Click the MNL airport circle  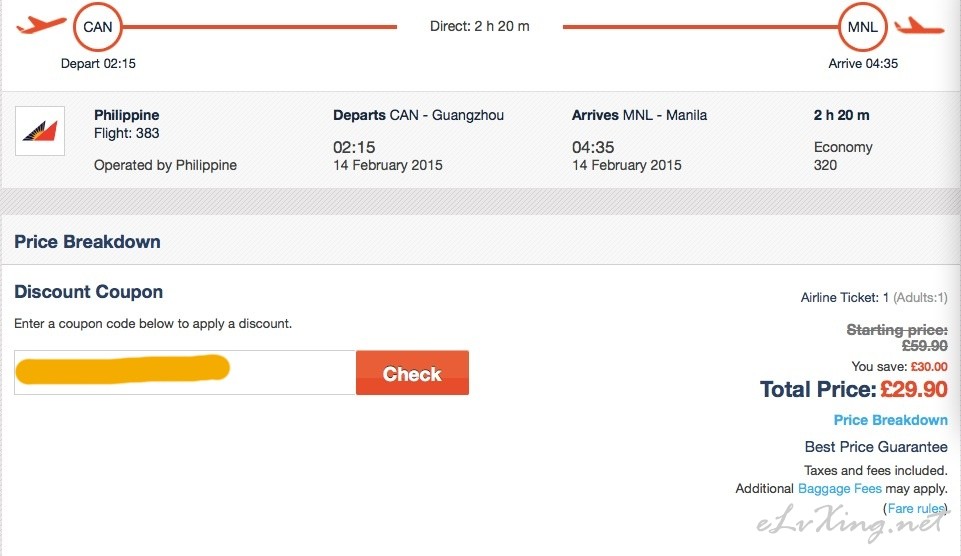click(x=862, y=27)
